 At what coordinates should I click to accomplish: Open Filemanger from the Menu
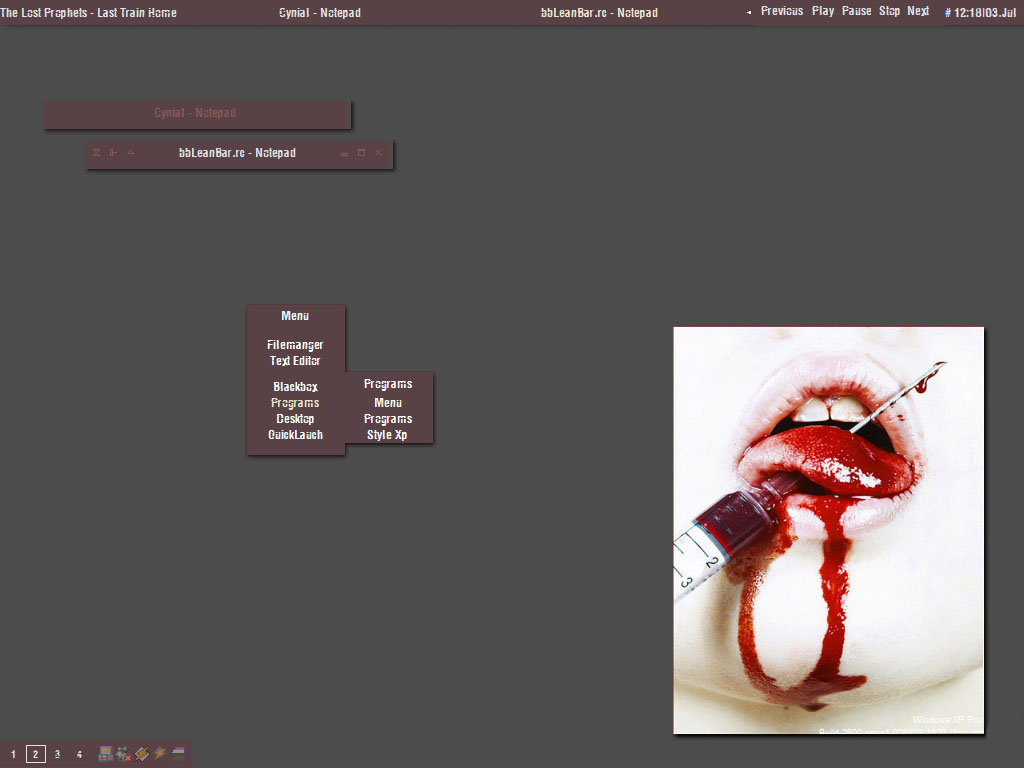[295, 345]
